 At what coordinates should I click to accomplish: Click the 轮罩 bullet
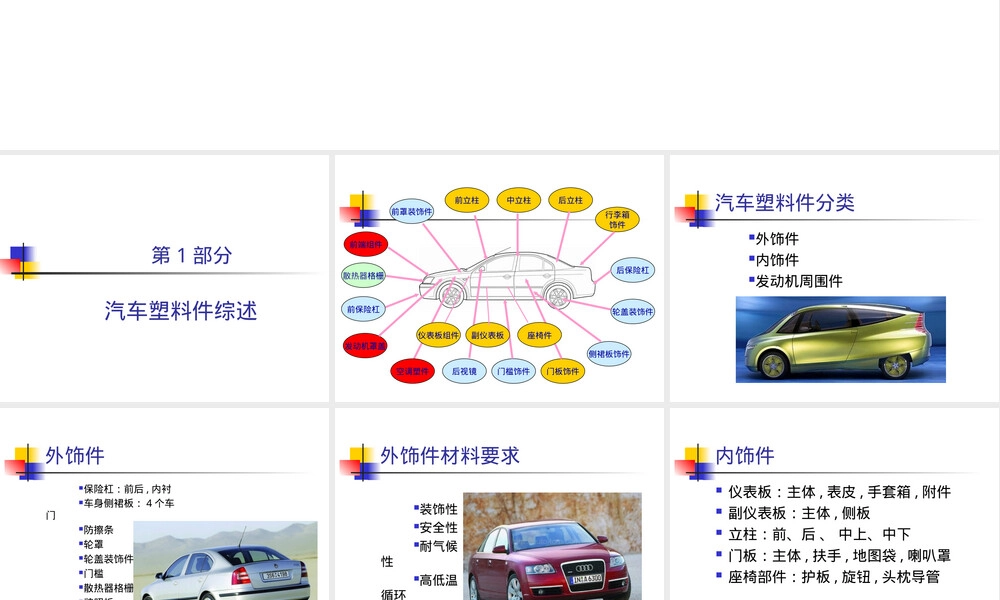click(91, 545)
